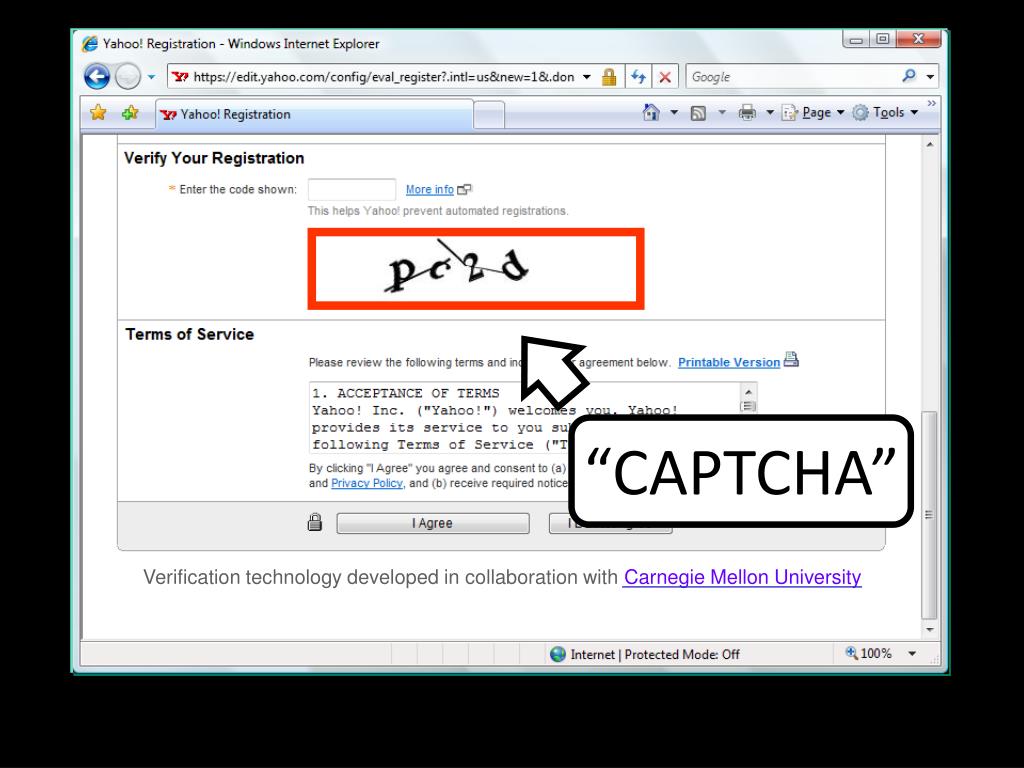This screenshot has width=1024, height=768.
Task: Open the Favorites Center star icon
Action: tap(98, 113)
